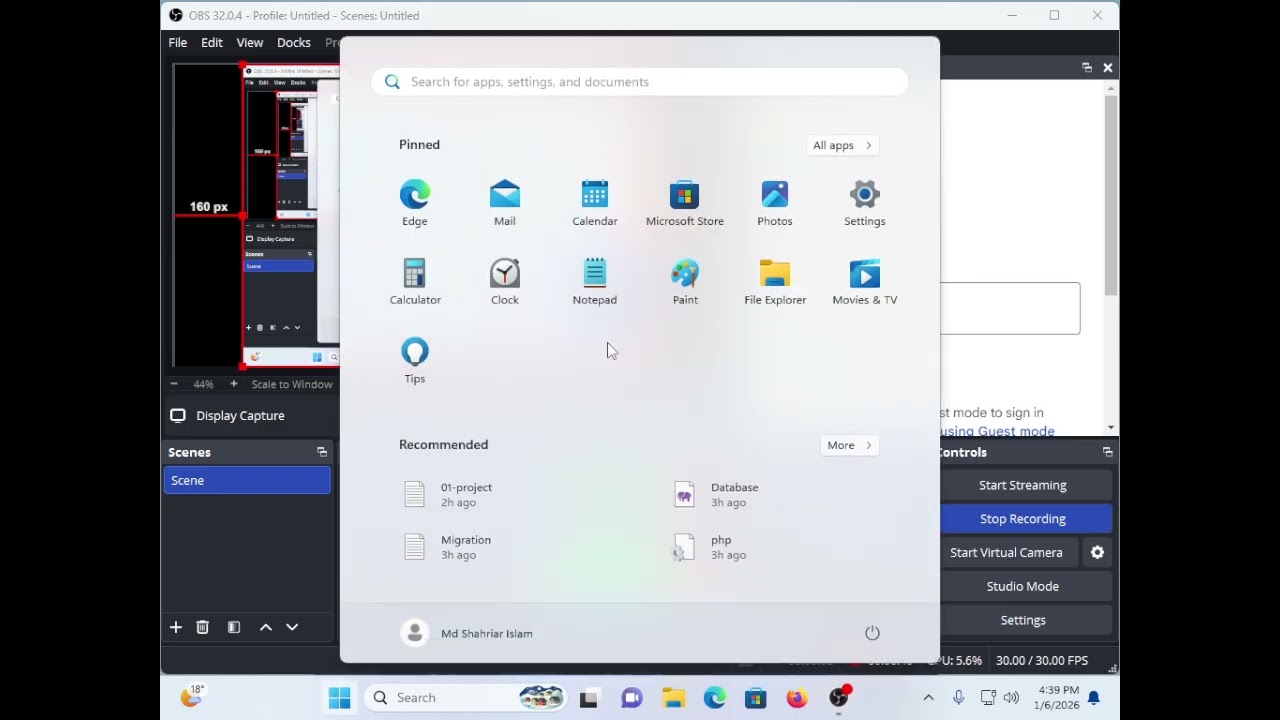Add a new scene in OBS

[176, 627]
